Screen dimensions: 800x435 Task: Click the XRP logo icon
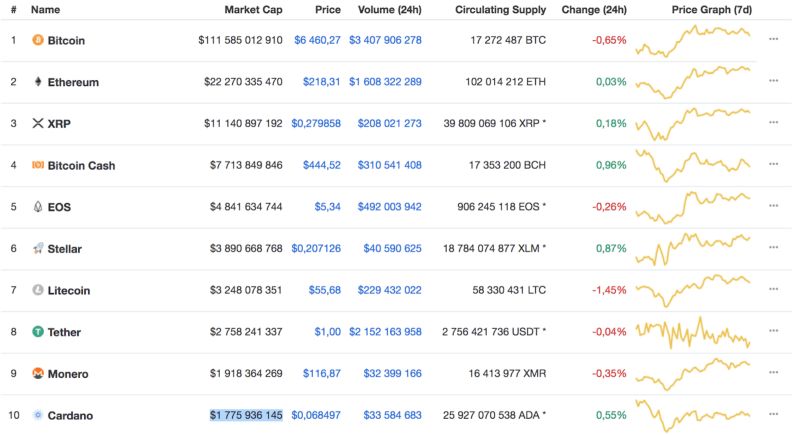[38, 124]
